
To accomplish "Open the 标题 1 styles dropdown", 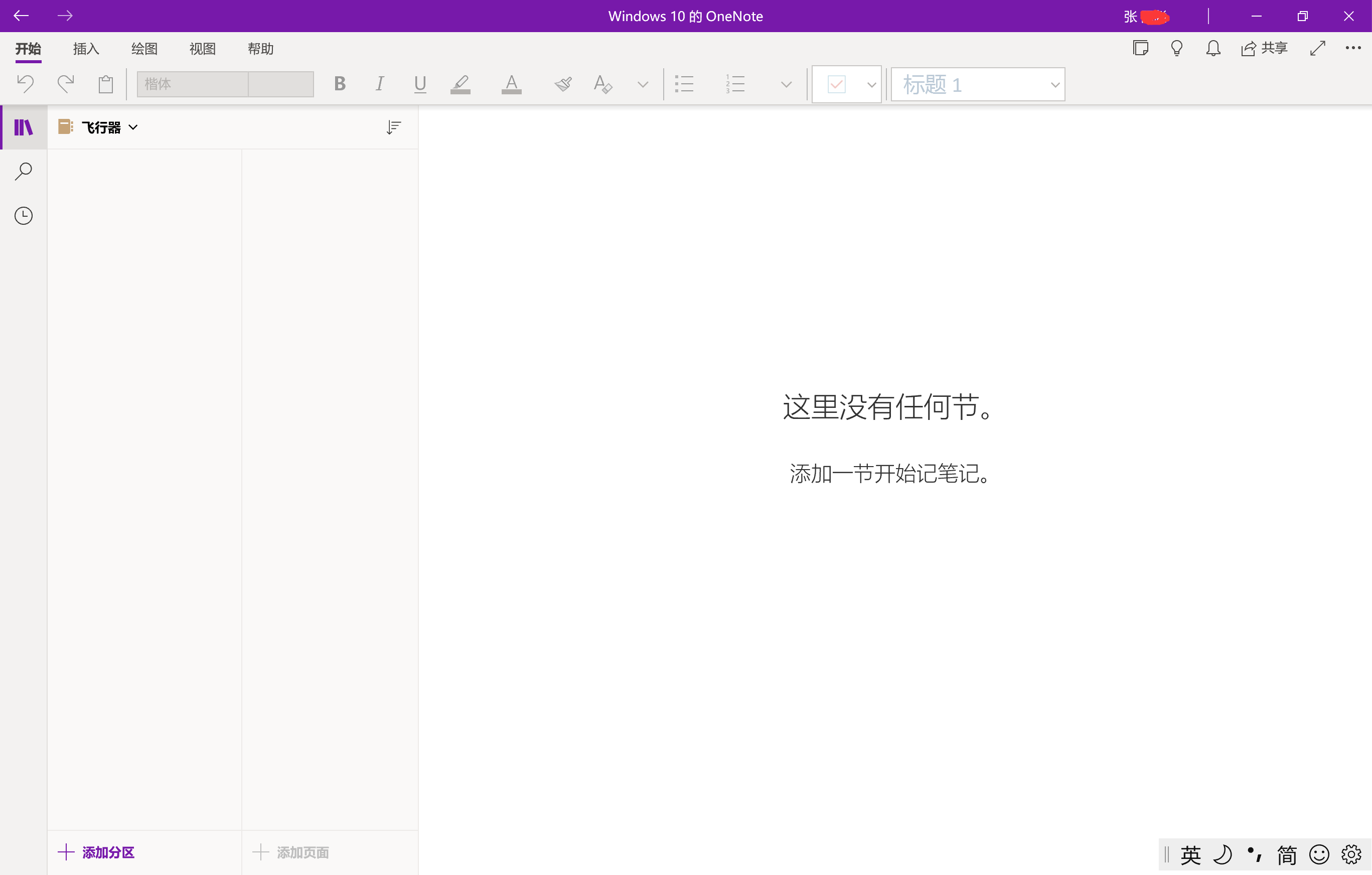I will point(978,84).
